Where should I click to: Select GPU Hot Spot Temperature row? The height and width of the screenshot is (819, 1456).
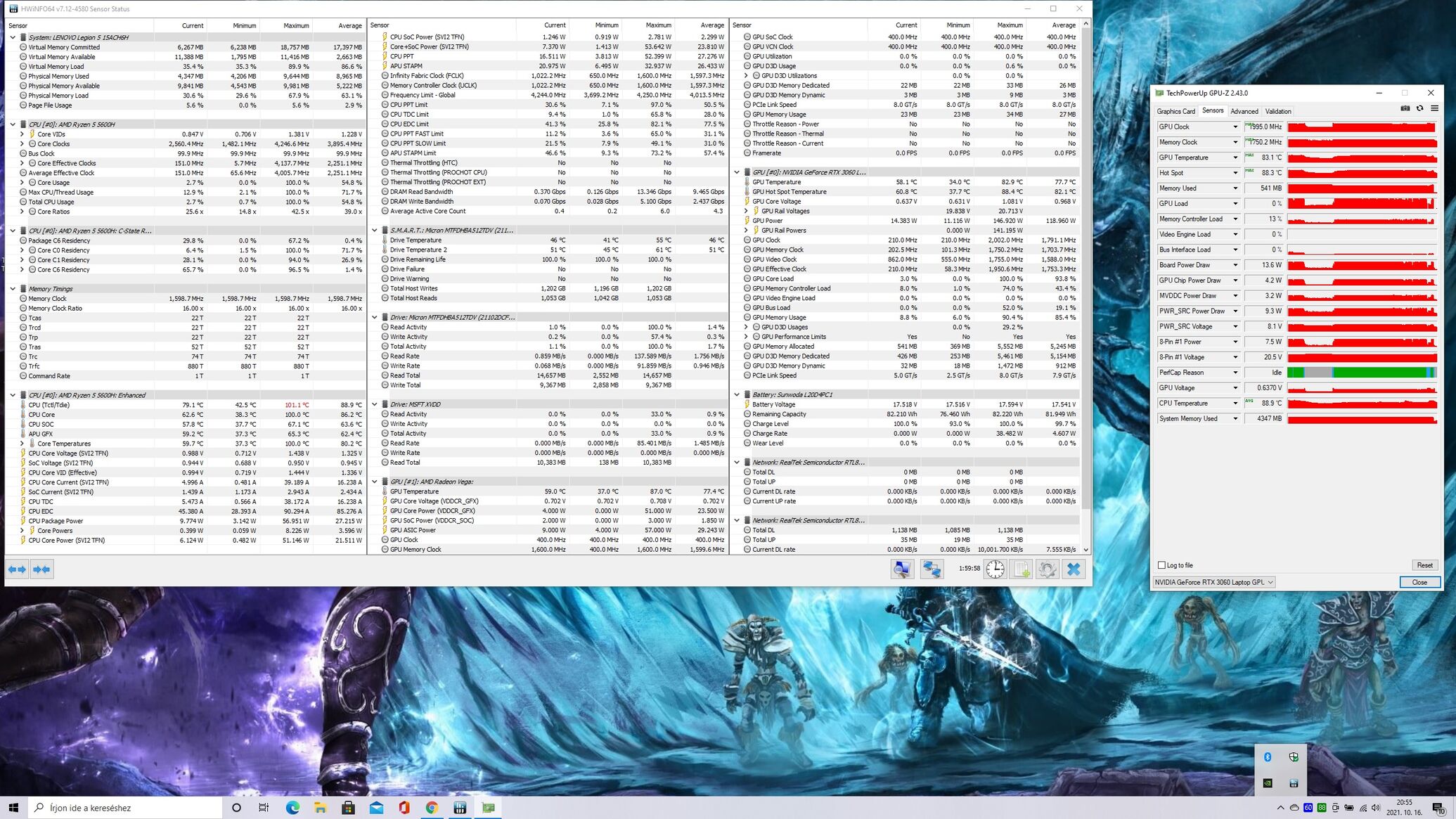pyautogui.click(x=905, y=192)
